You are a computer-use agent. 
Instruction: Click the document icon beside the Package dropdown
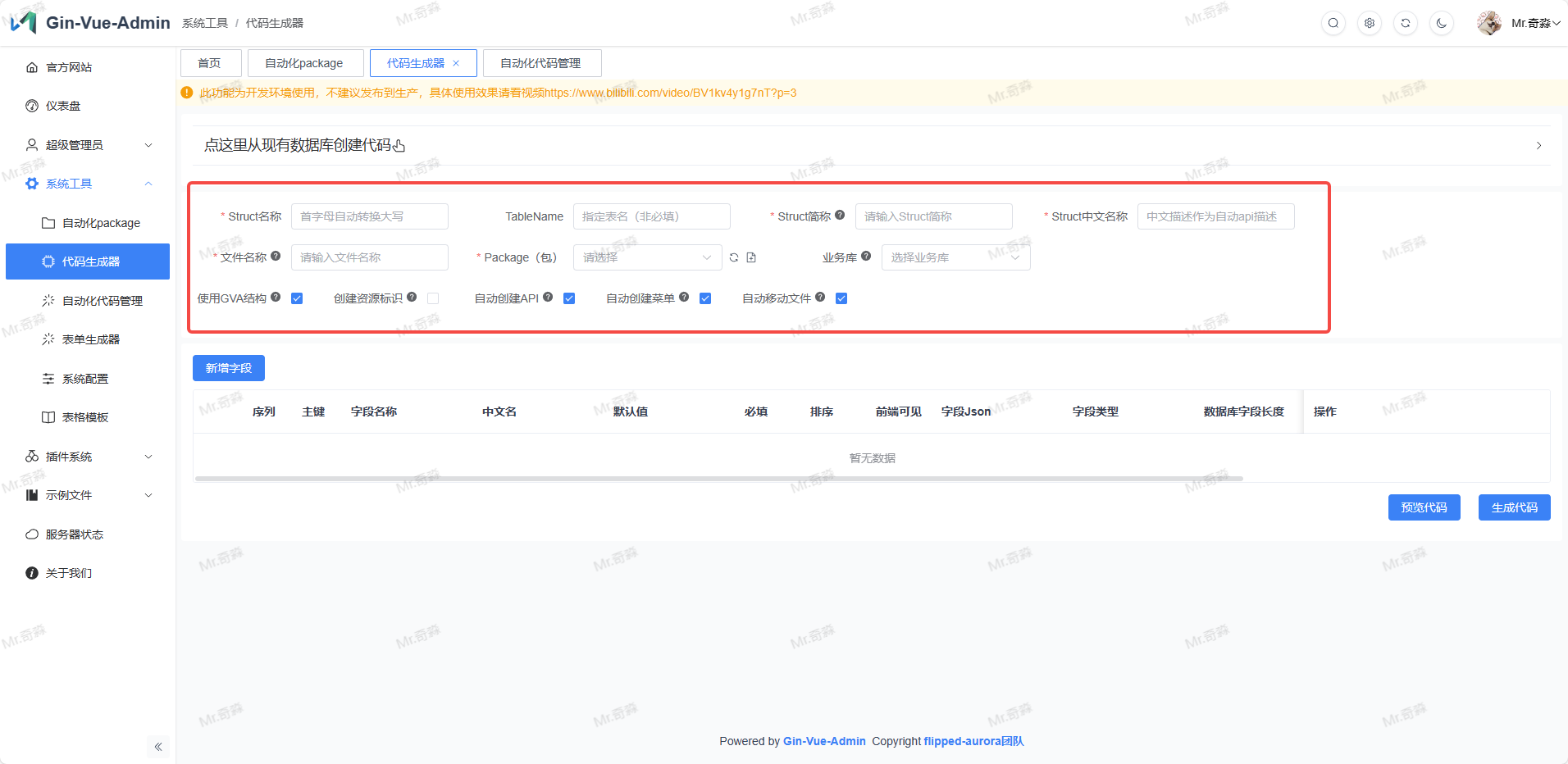coord(751,257)
